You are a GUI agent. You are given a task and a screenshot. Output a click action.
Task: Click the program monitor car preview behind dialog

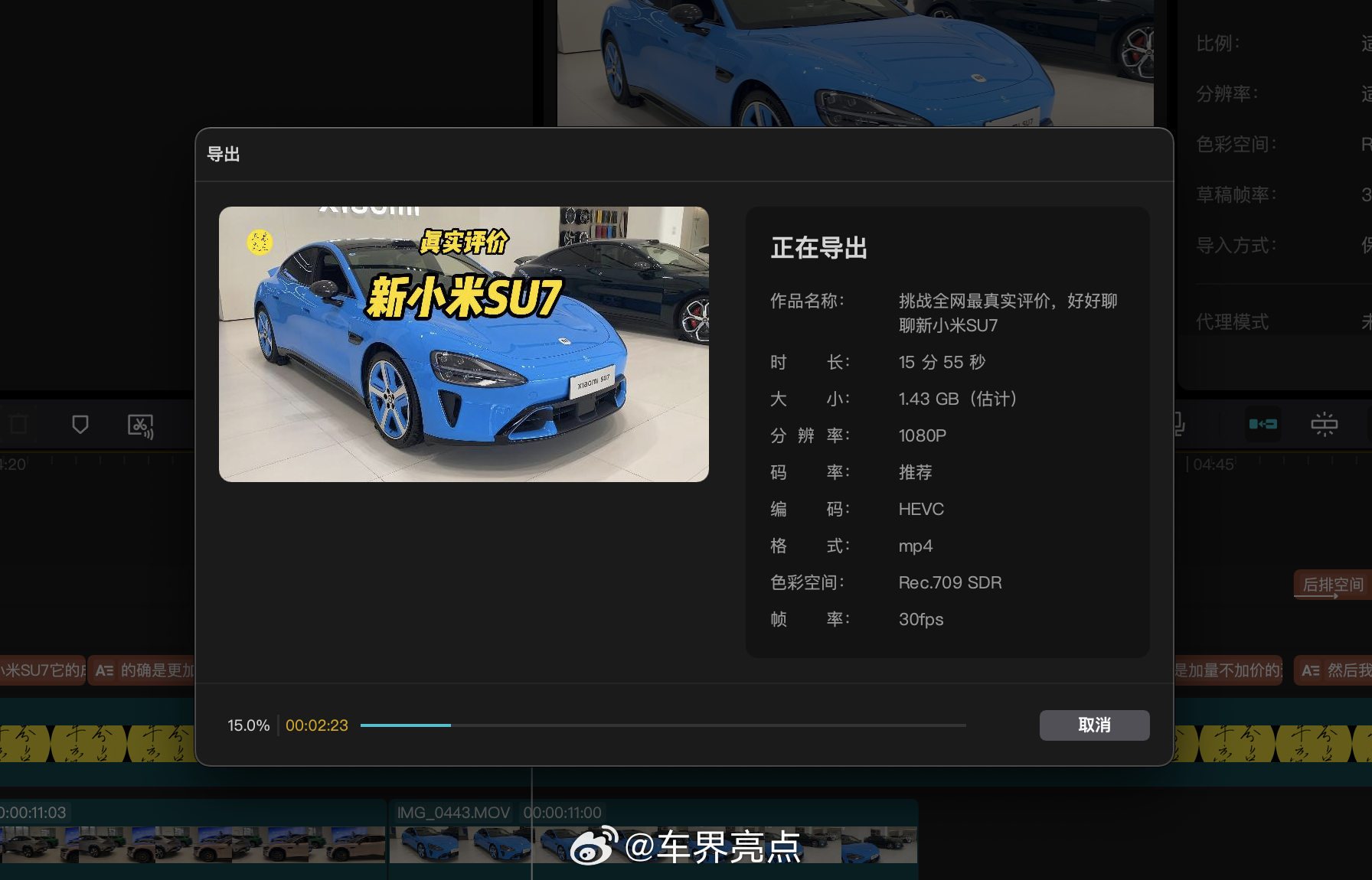855,63
